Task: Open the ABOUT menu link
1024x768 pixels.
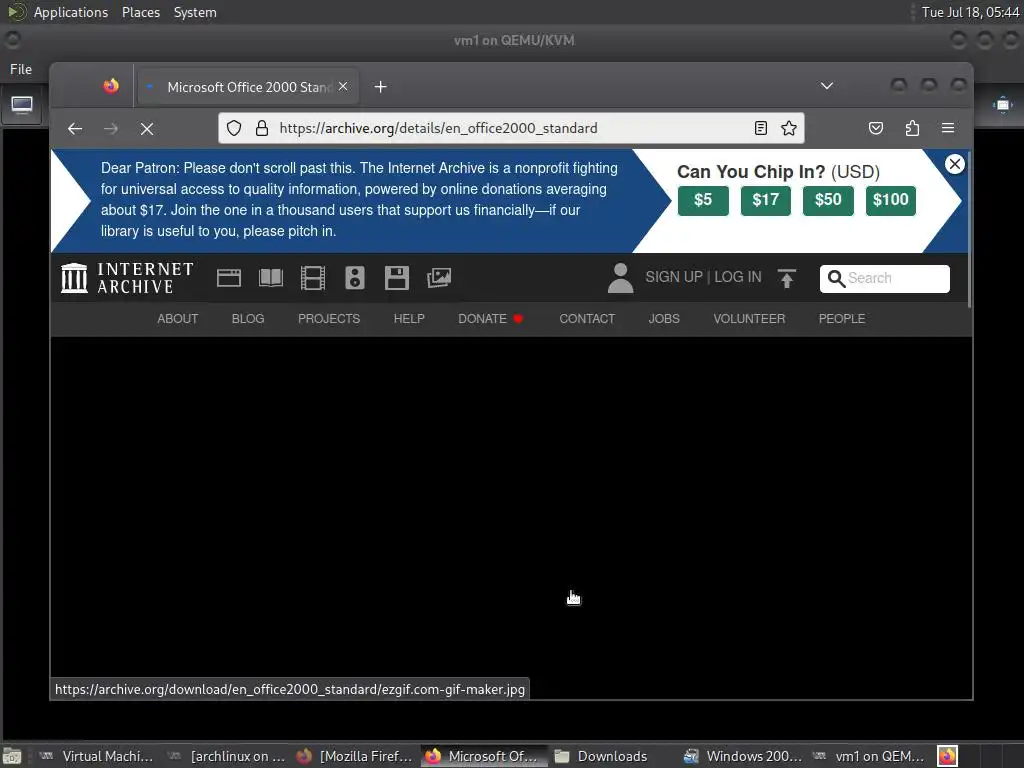Action: coord(178,319)
